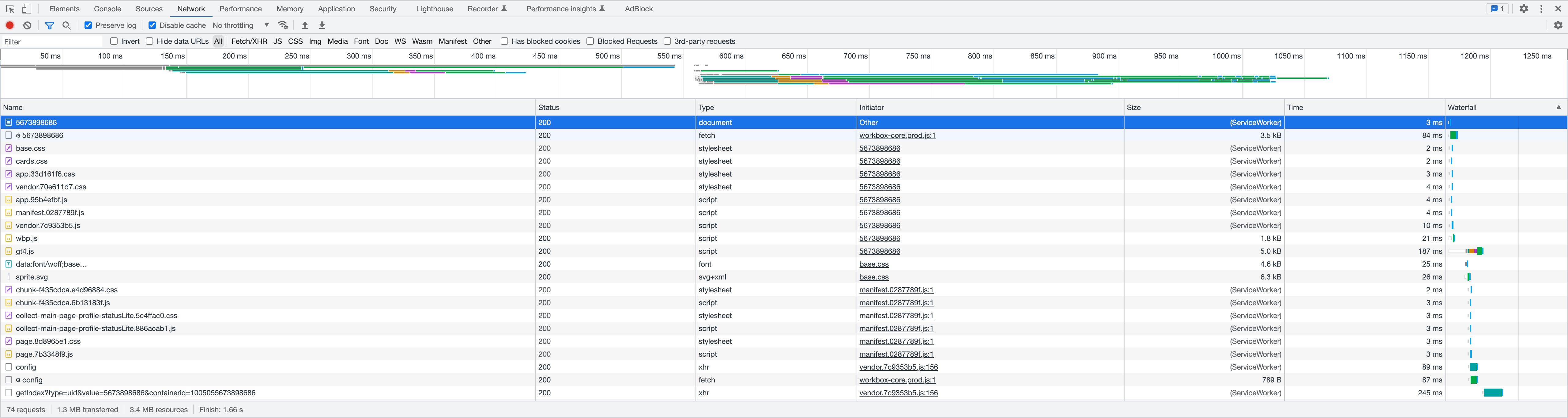Go to the Sources tab
Screen dimensions: 1568x418
coord(149,9)
